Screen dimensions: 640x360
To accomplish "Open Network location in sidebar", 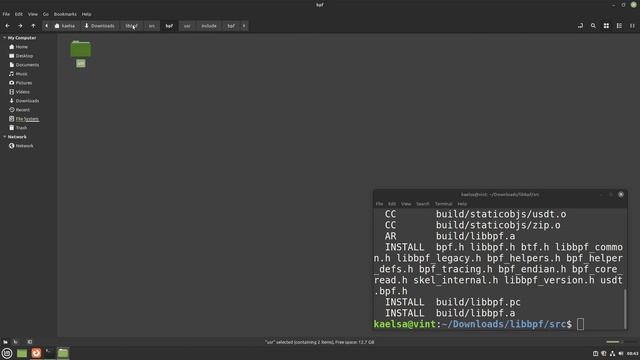I will [24, 146].
